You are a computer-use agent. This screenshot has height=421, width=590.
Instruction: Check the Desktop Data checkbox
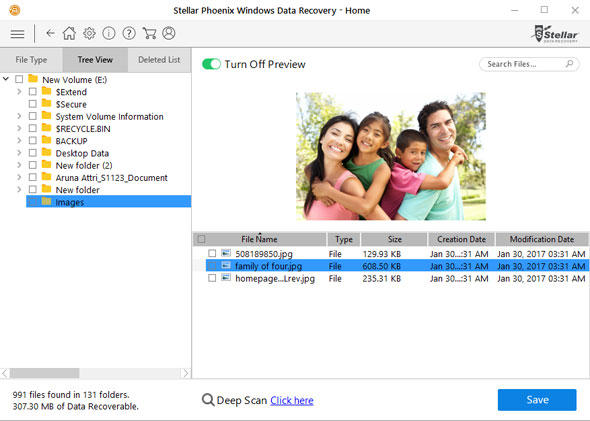33,153
